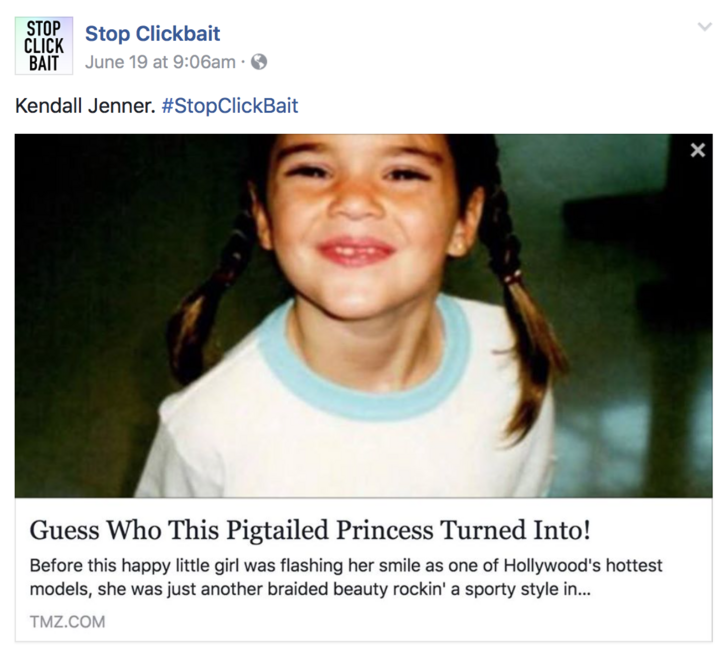
Task: Click the Stop Clickbait page logo
Action: tap(42, 45)
